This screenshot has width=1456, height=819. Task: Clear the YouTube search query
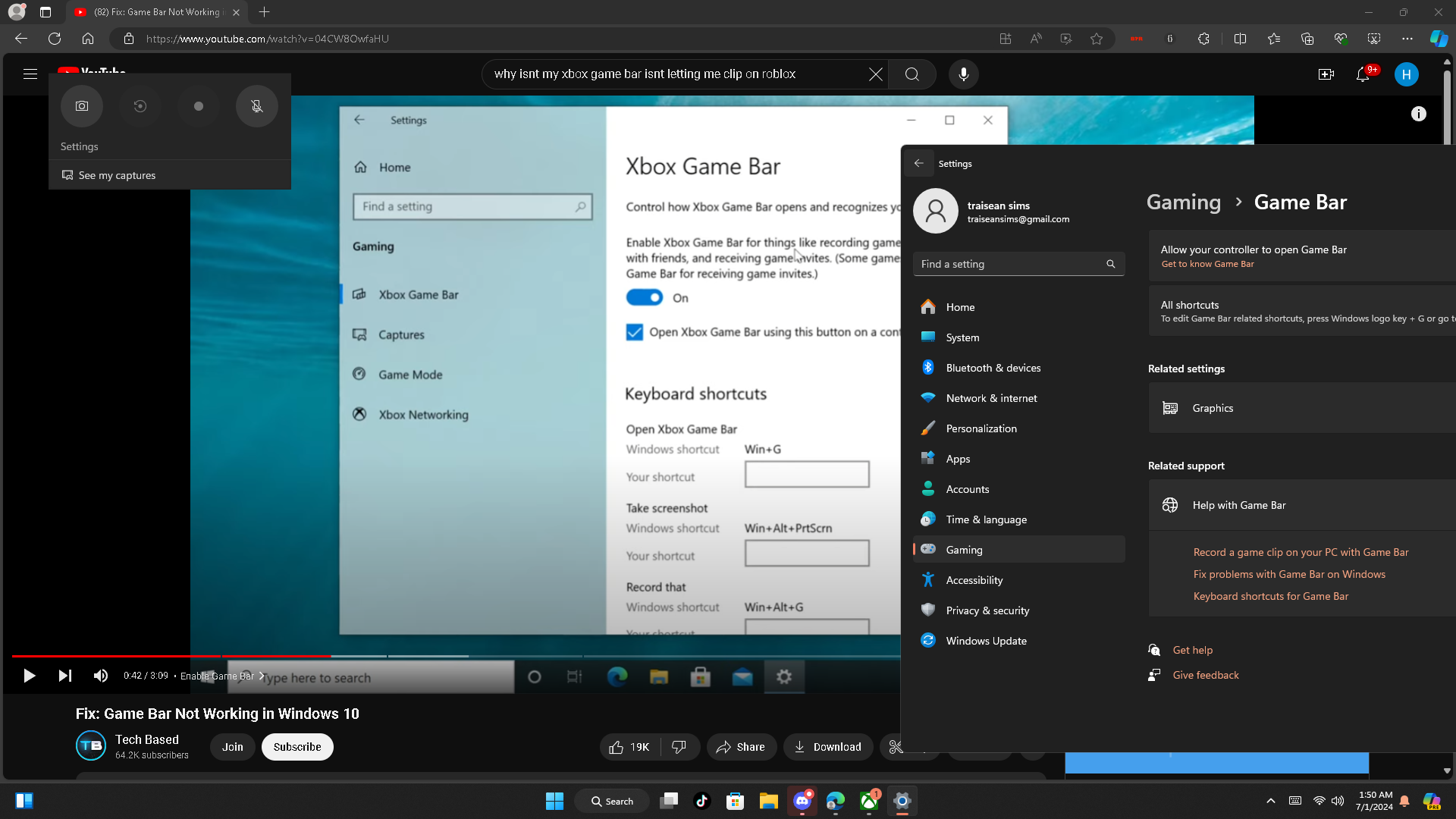[x=876, y=74]
